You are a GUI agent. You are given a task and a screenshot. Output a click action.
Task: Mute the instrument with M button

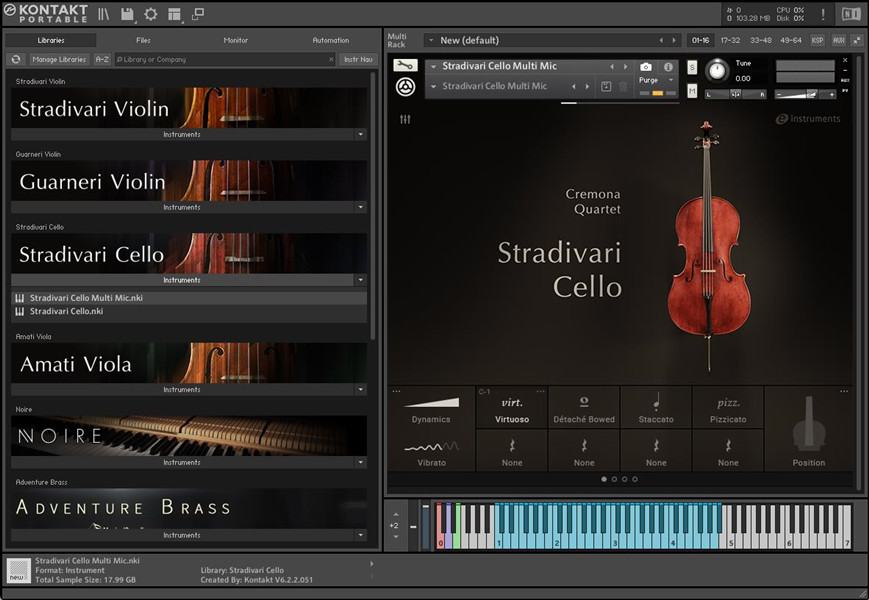pos(692,91)
